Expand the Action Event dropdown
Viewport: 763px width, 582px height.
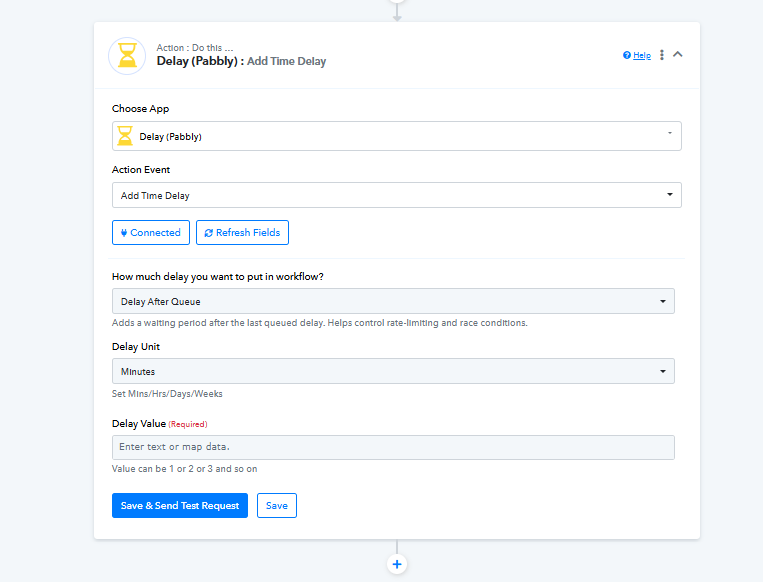click(396, 195)
